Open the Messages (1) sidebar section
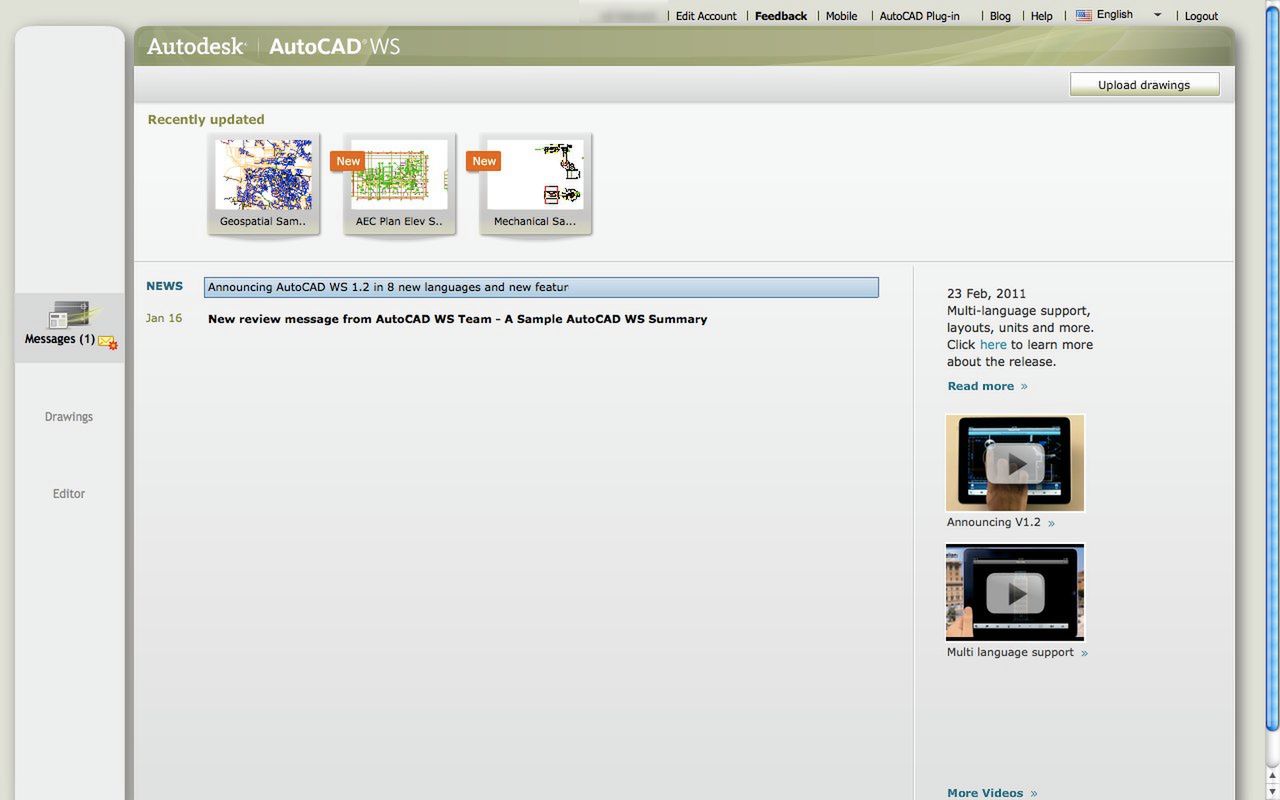 [x=69, y=327]
